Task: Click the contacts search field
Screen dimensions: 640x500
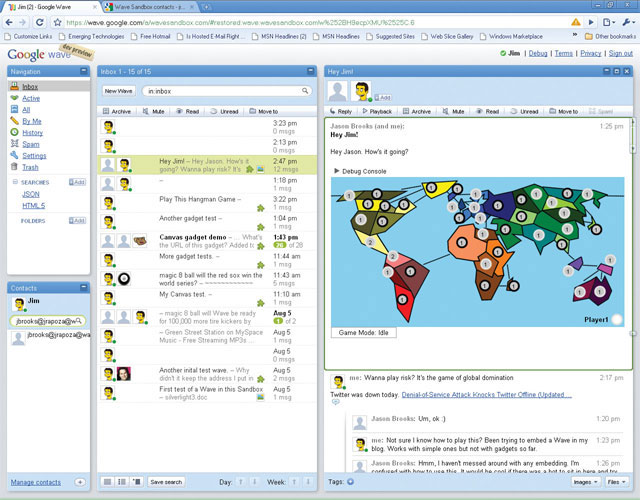Action: pyautogui.click(x=47, y=321)
